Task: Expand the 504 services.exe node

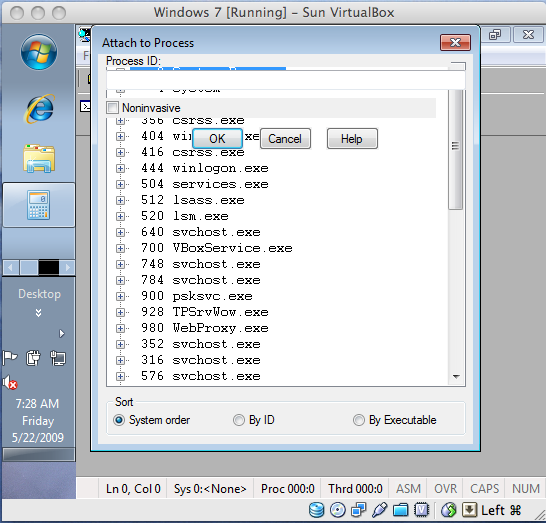Action: click(x=120, y=184)
